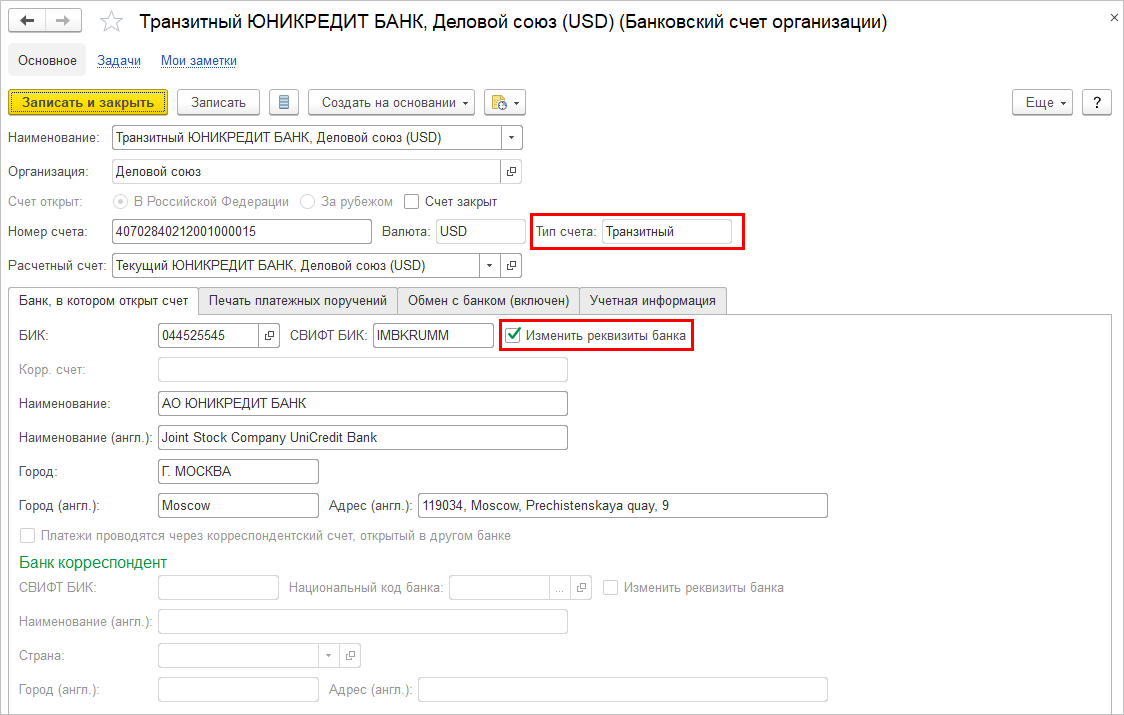Toggle the Счет закрыт checkbox

pyautogui.click(x=412, y=202)
